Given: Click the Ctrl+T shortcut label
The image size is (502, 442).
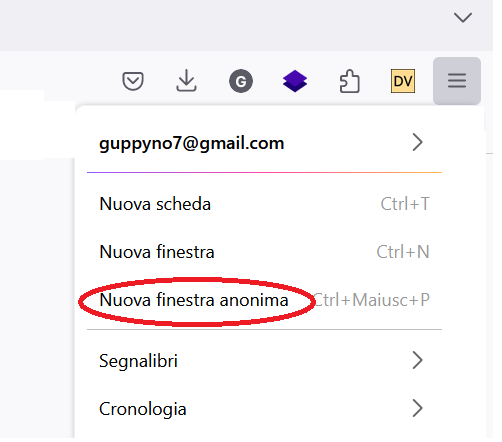Looking at the screenshot, I should [x=405, y=204].
